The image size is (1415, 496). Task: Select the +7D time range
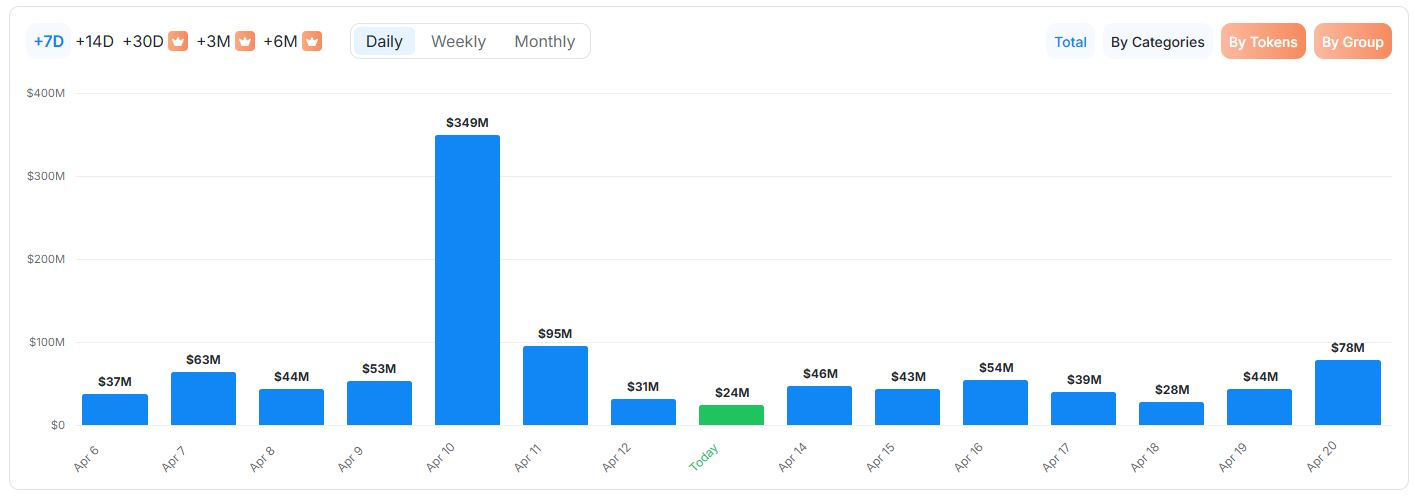coord(48,42)
